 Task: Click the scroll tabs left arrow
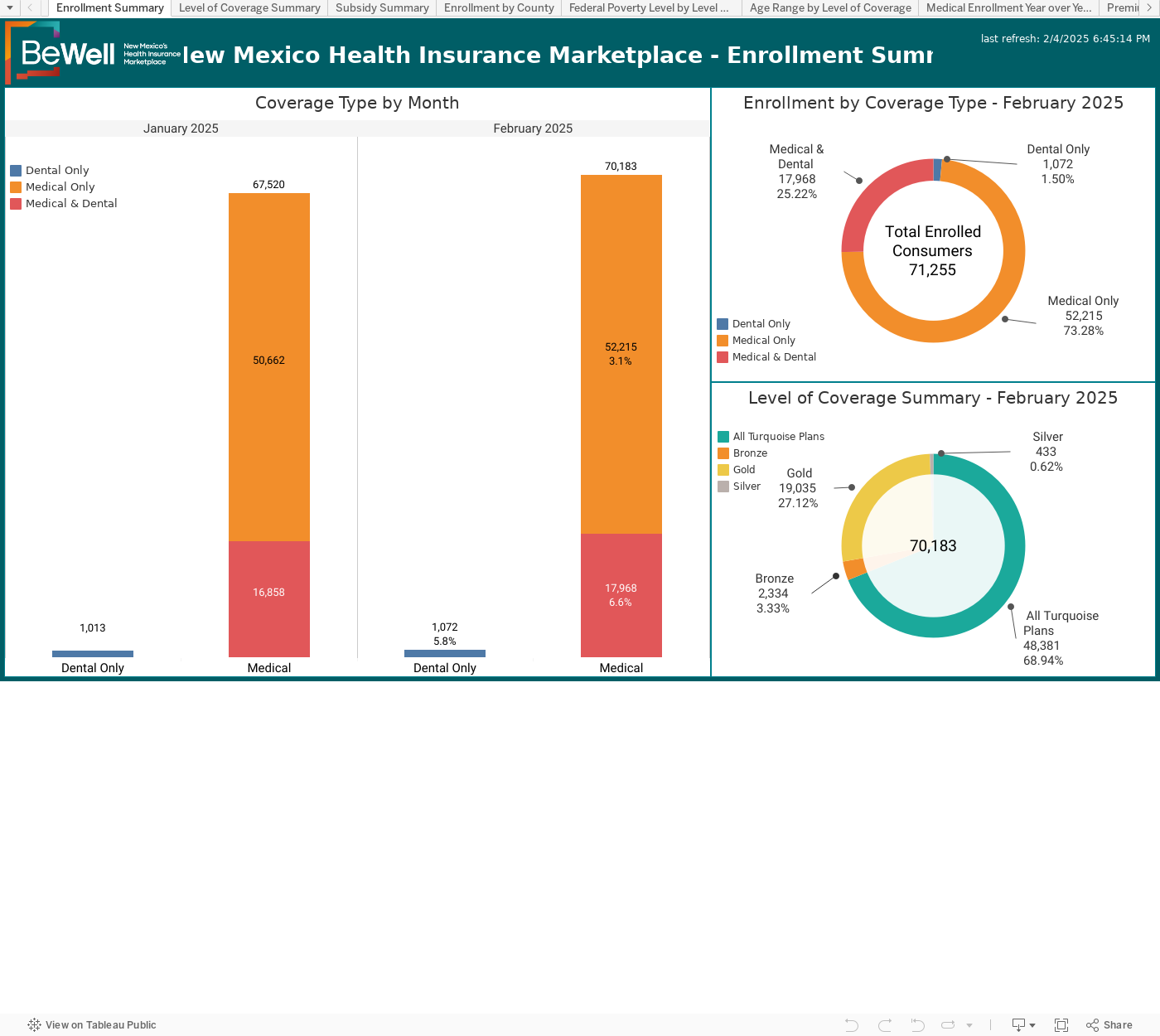30,8
